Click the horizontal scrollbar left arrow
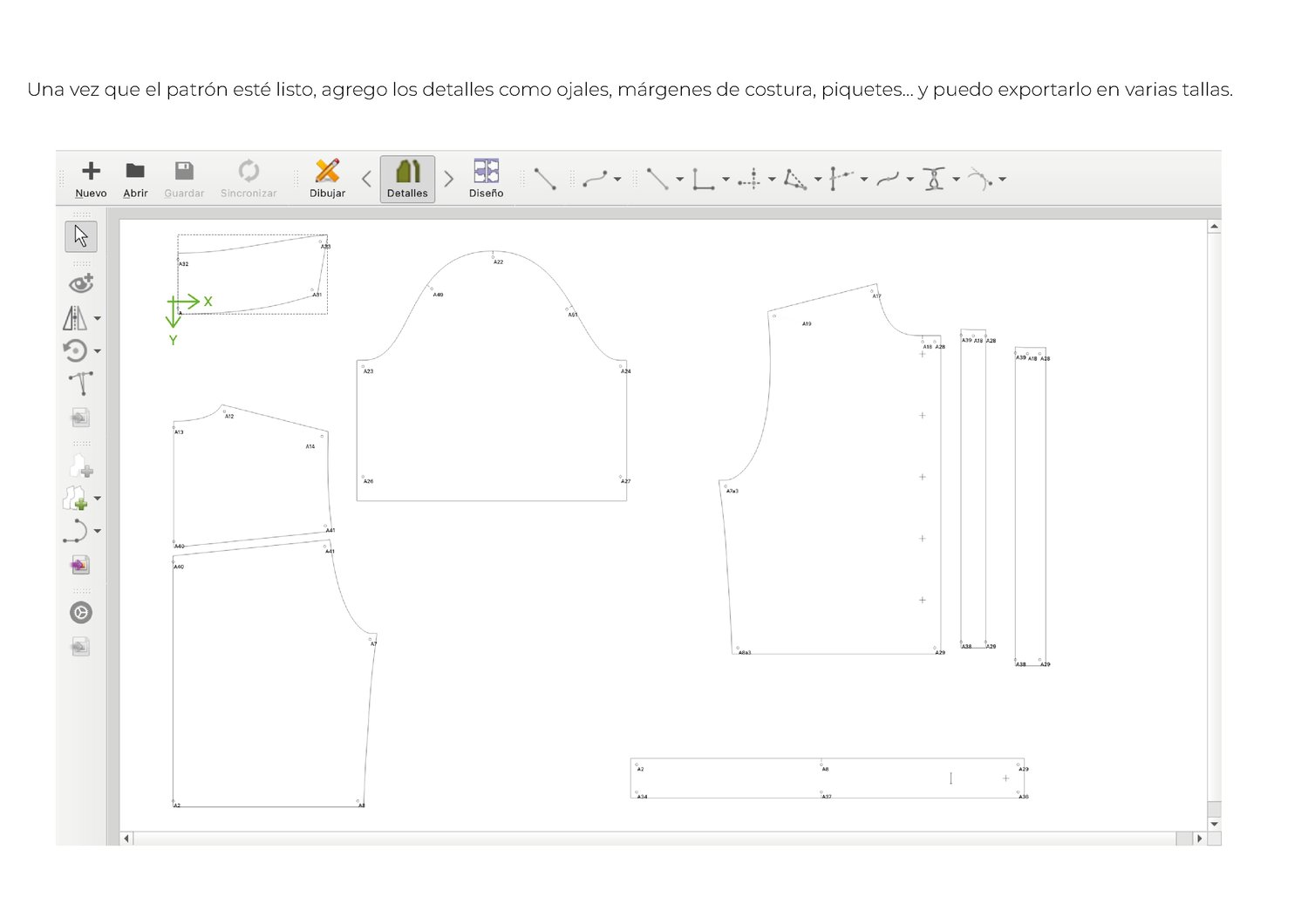Image resolution: width=1308 pixels, height=924 pixels. point(126,839)
